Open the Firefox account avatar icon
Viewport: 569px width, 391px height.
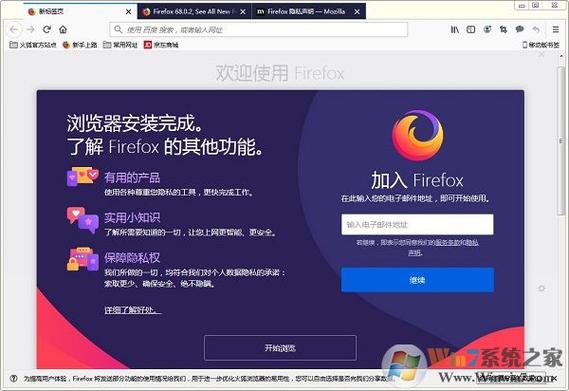click(487, 29)
